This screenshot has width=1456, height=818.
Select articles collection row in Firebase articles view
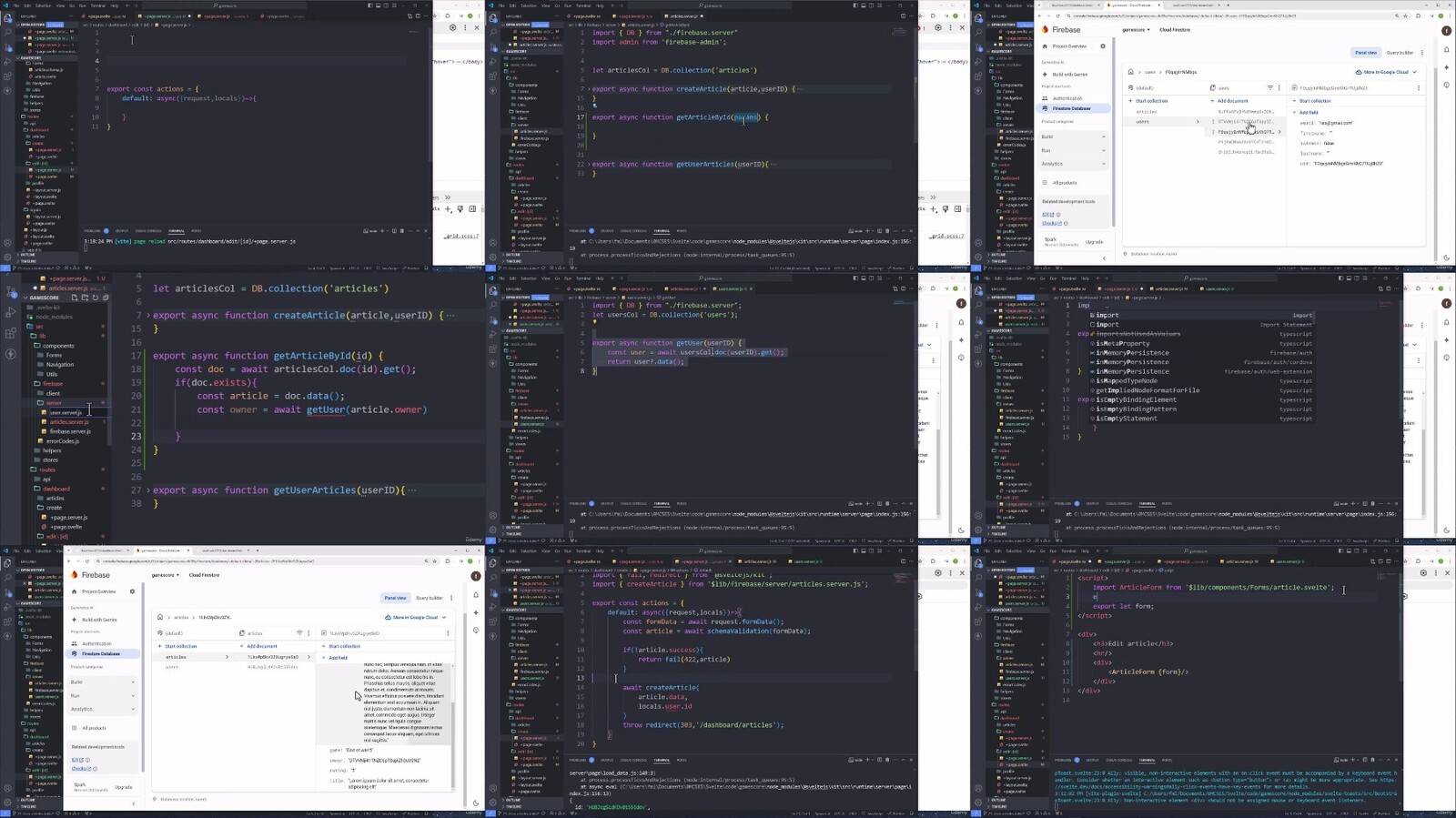coord(192,657)
